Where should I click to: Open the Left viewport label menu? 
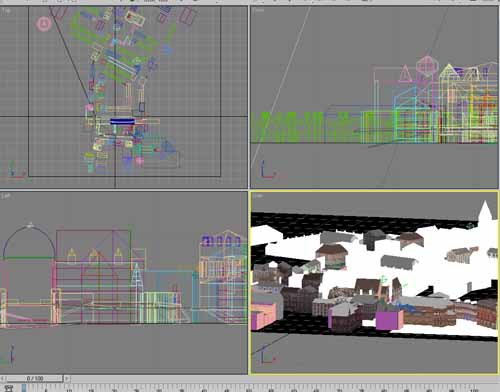click(6, 196)
